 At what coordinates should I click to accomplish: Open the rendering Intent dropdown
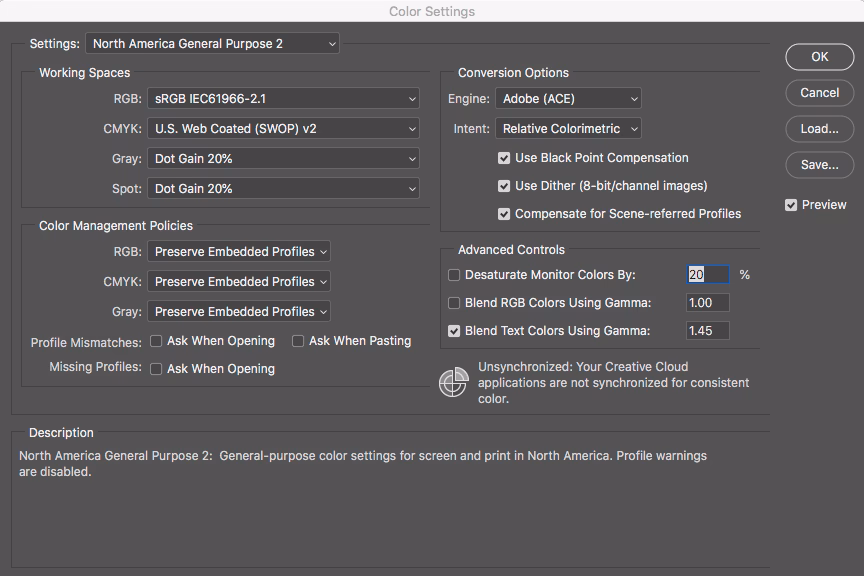568,128
